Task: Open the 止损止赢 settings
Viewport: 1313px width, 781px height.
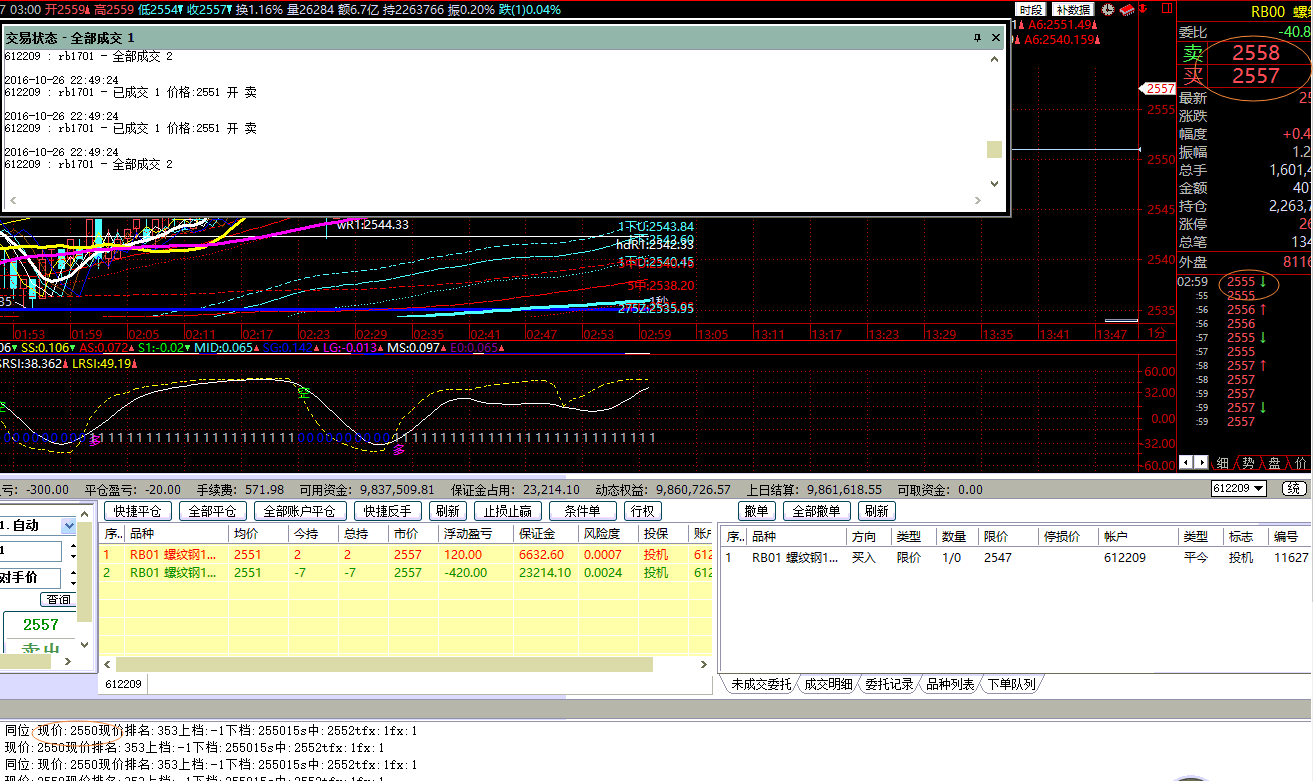Action: (508, 511)
